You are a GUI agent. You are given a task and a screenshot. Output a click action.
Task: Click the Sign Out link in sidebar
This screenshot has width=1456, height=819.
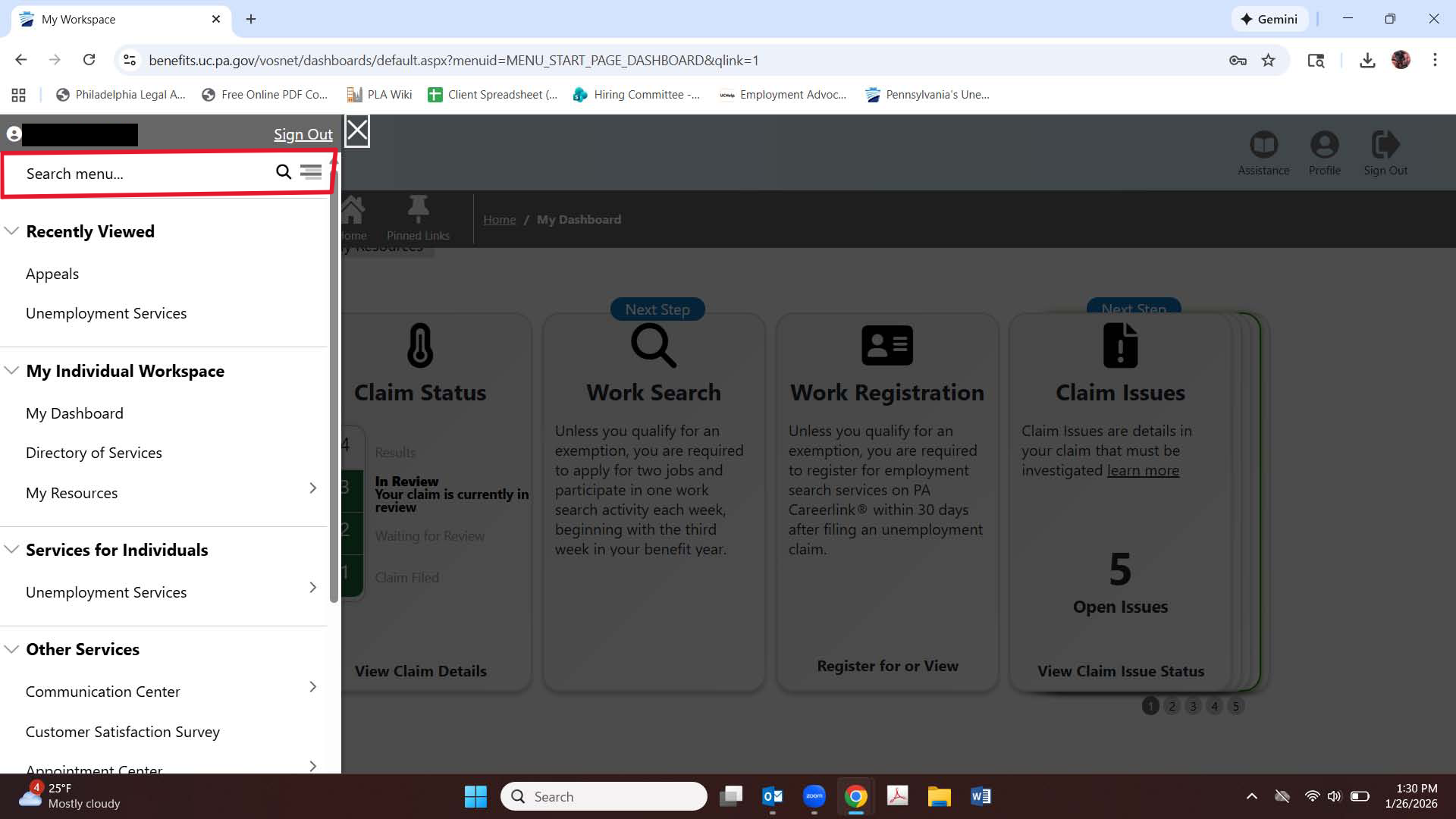303,134
